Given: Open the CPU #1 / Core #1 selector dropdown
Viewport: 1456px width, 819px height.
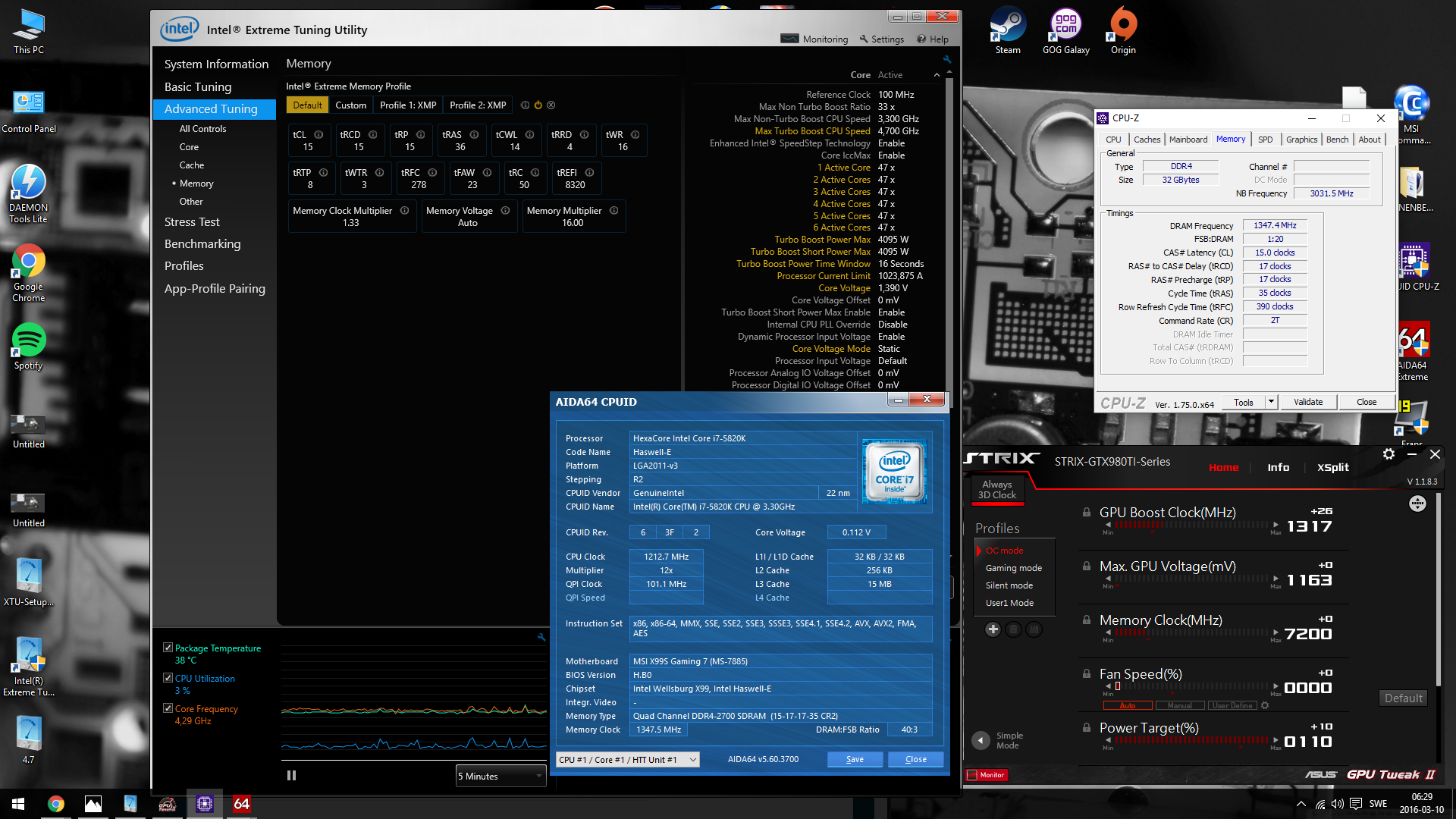Looking at the screenshot, I should coord(628,759).
